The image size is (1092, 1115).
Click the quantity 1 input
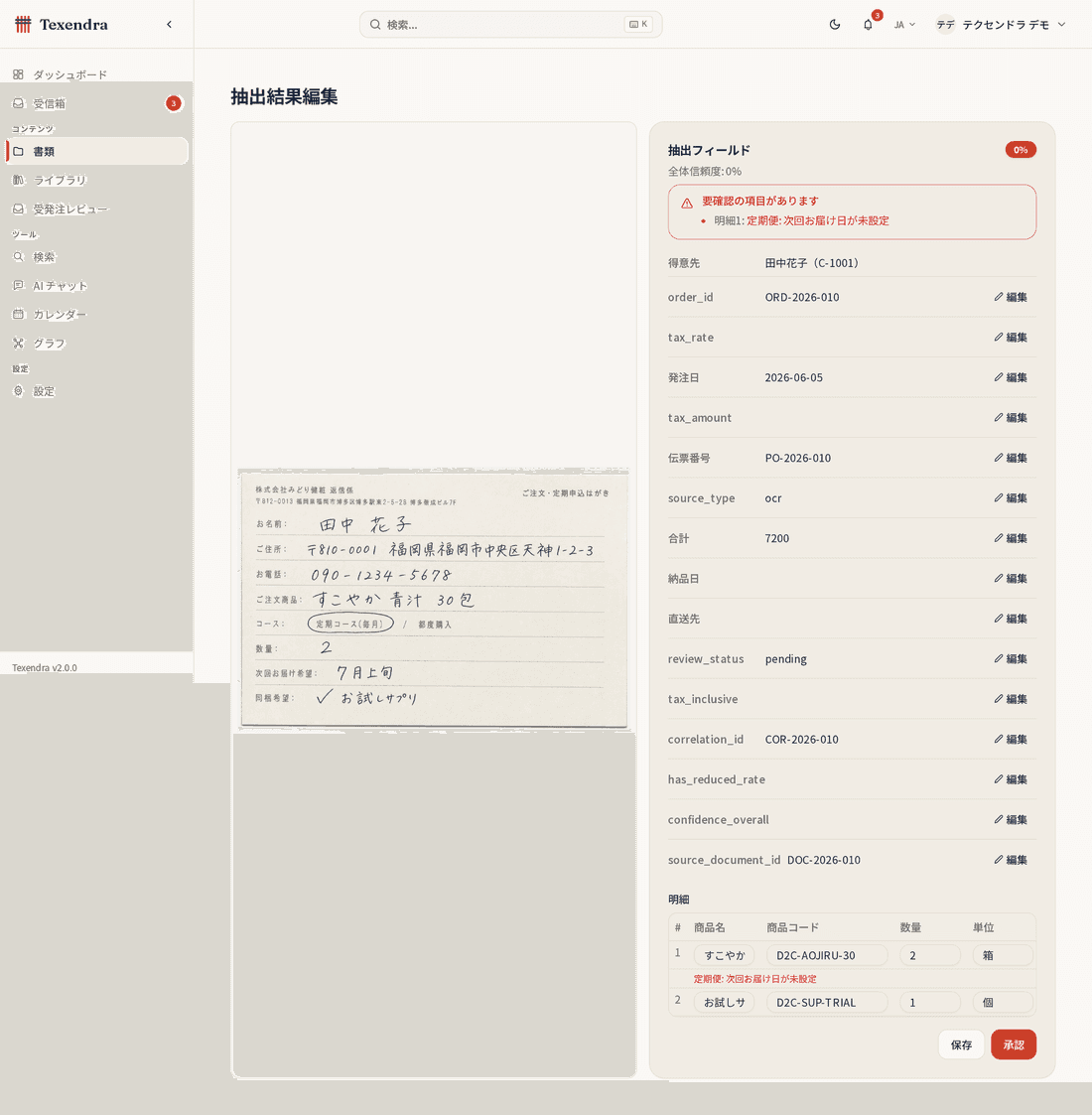click(930, 1002)
